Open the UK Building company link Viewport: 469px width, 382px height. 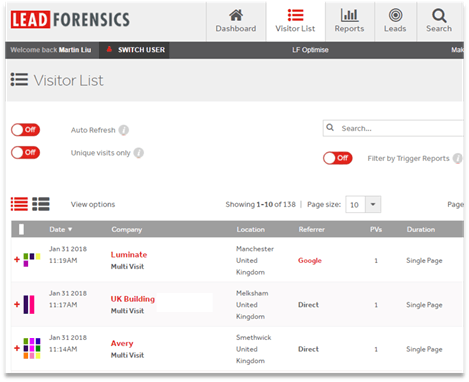(133, 299)
